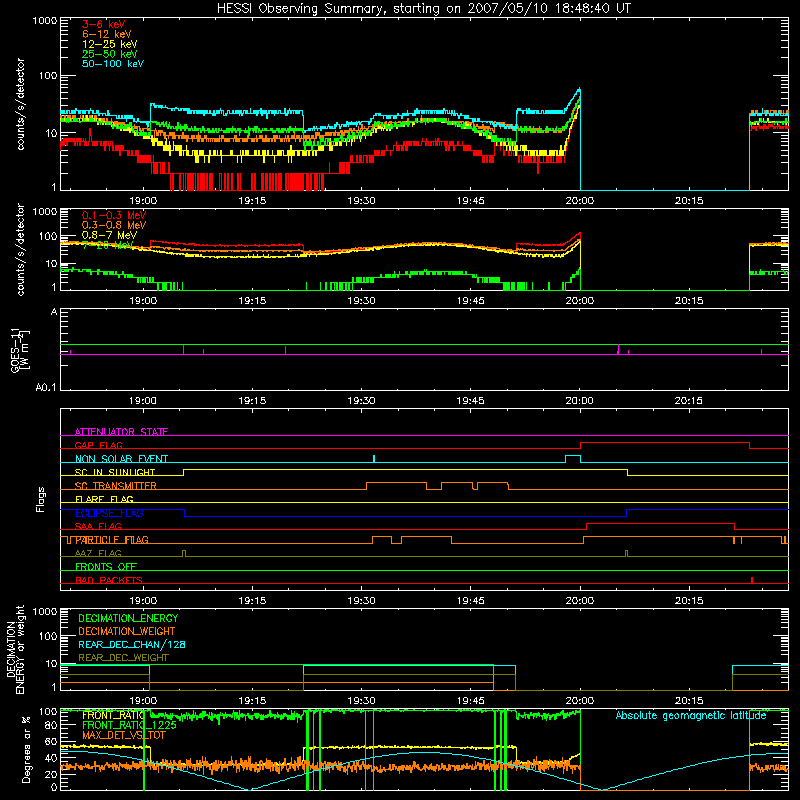
Task: Click the SAA_FLAG label
Action: click(98, 526)
